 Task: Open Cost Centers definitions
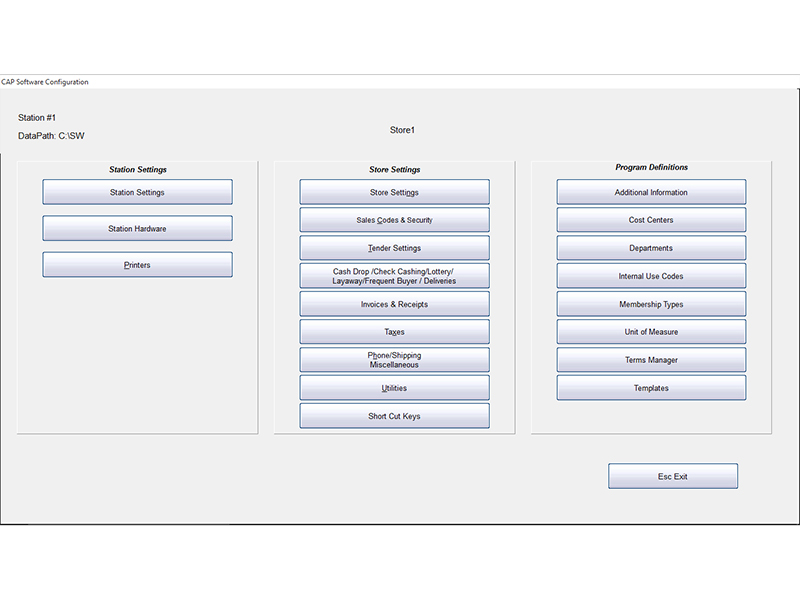(651, 220)
